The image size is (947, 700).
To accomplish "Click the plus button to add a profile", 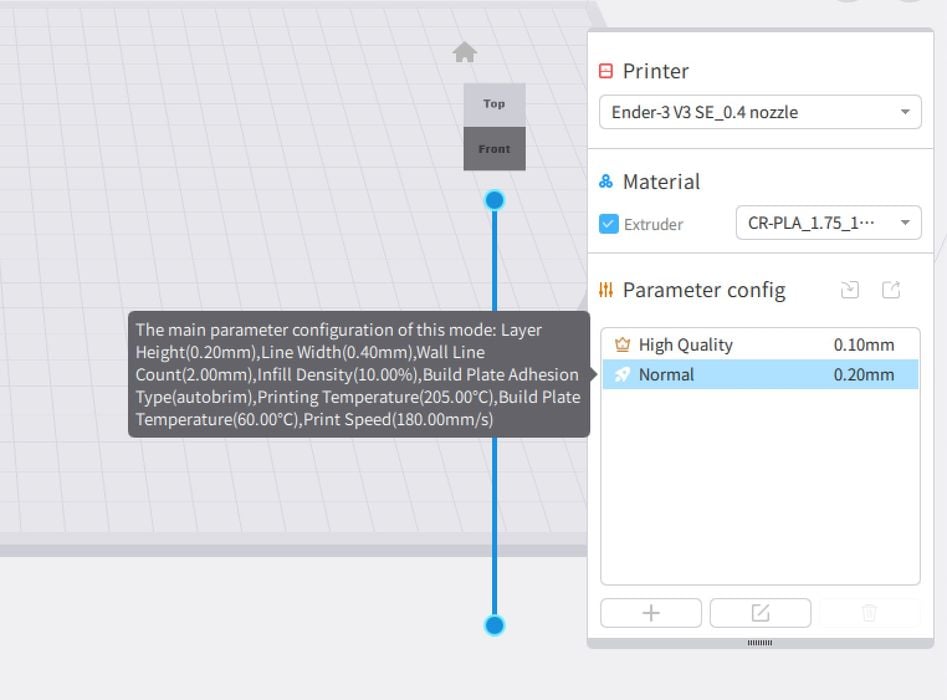I will click(651, 613).
